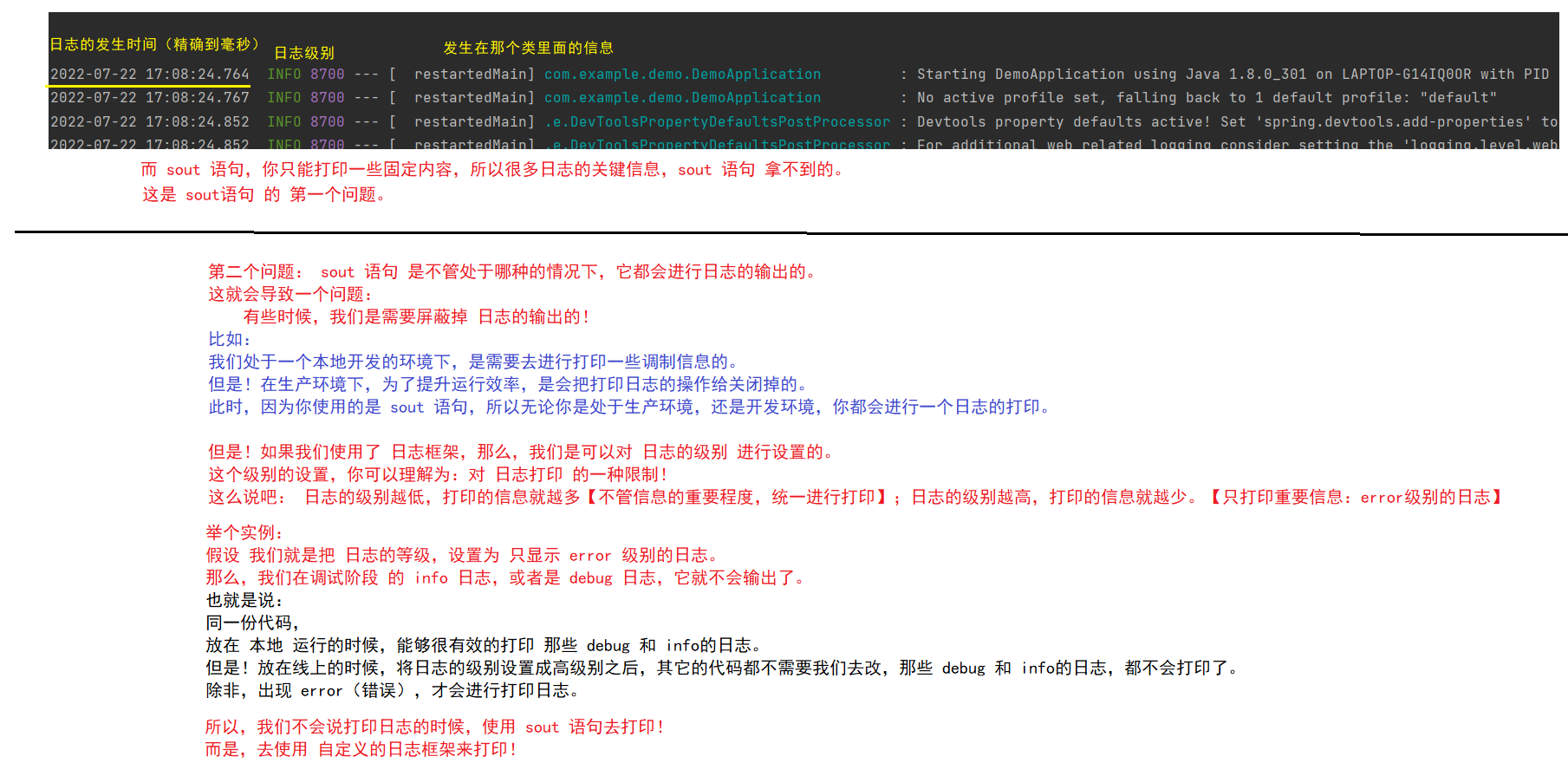Click the black text '也就是说：'
This screenshot has height=776, width=1568.
[245, 600]
